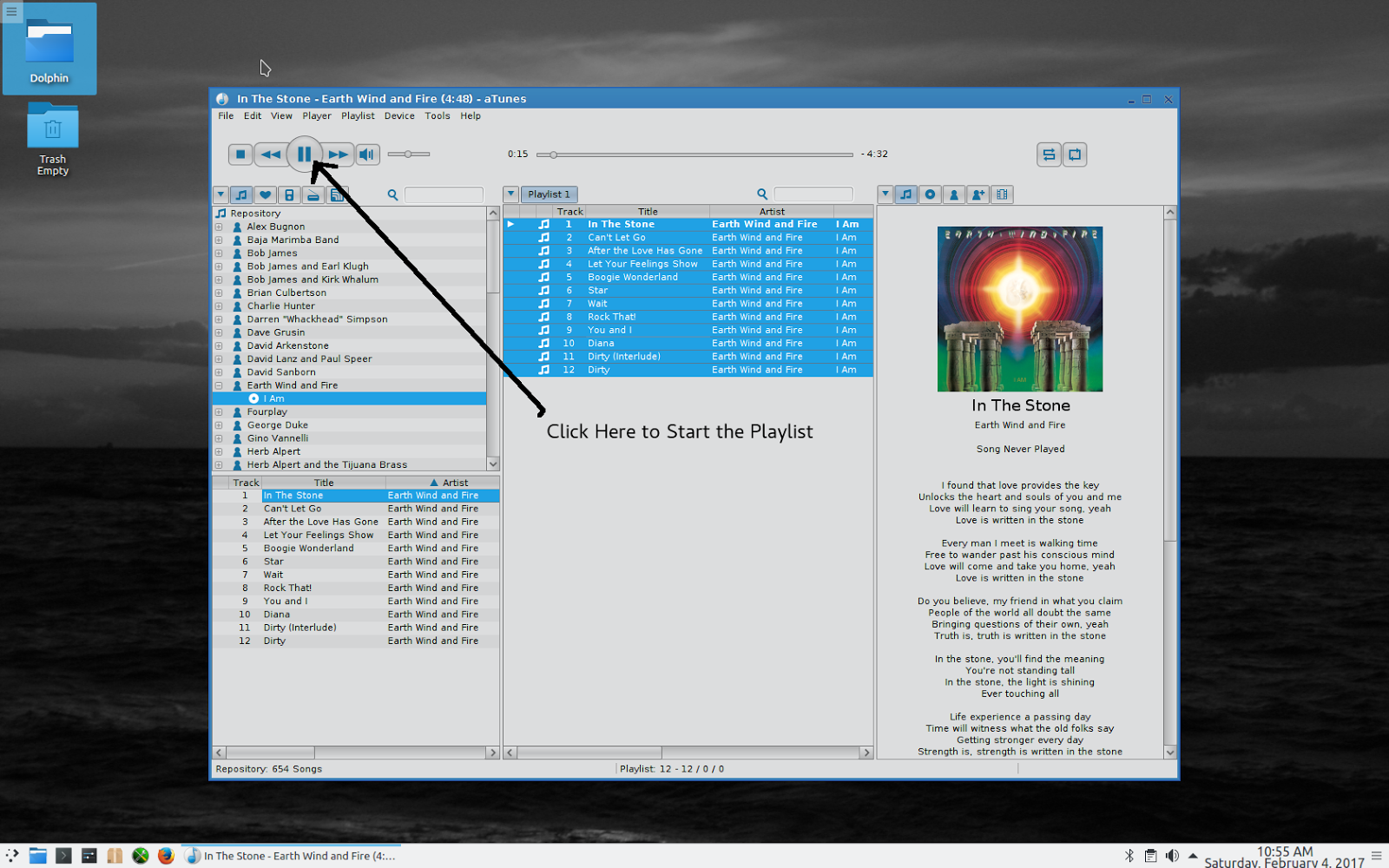
Task: Expand the Fourplay artist node
Action: tap(219, 412)
